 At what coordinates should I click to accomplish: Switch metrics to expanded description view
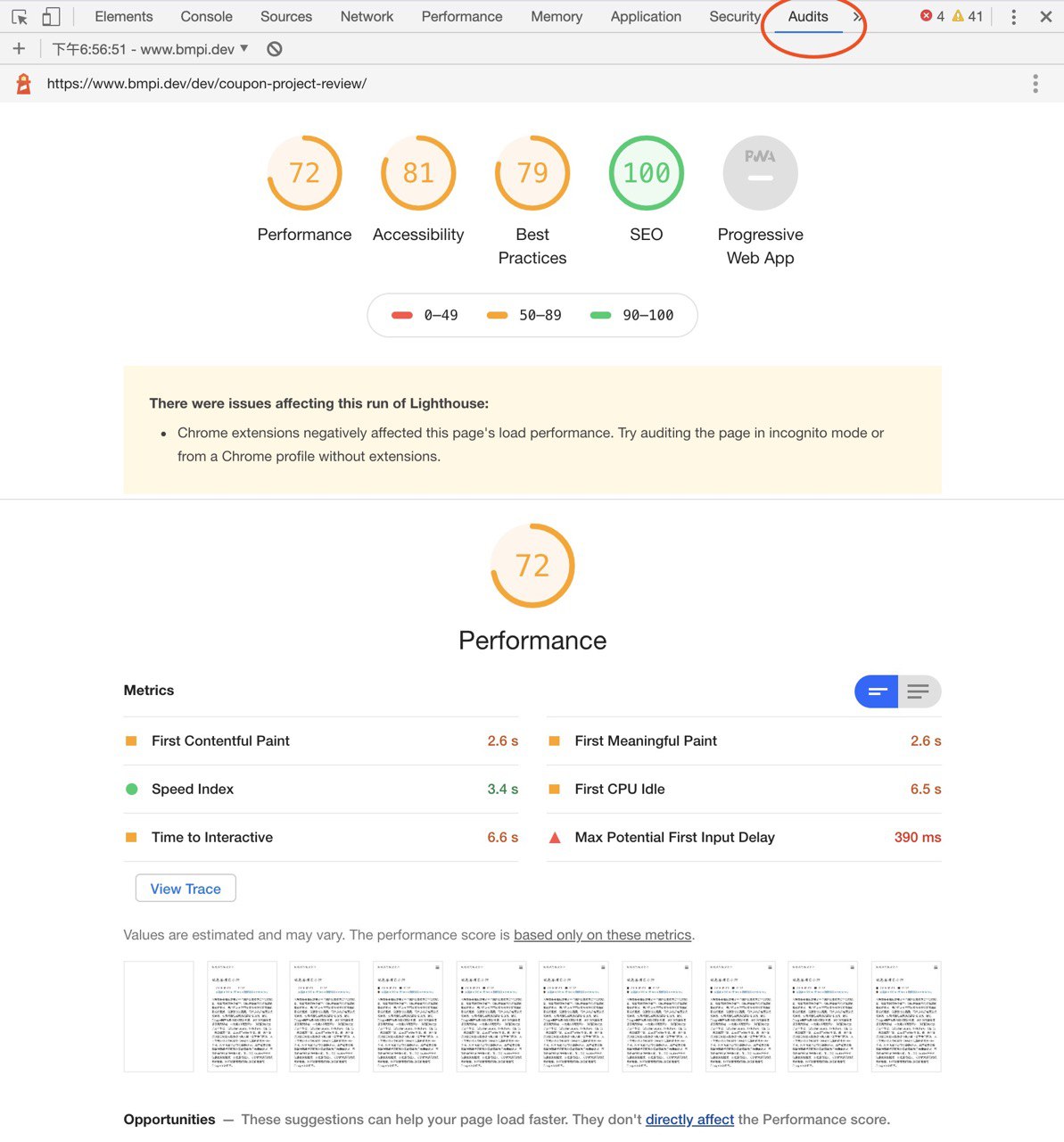coord(919,691)
